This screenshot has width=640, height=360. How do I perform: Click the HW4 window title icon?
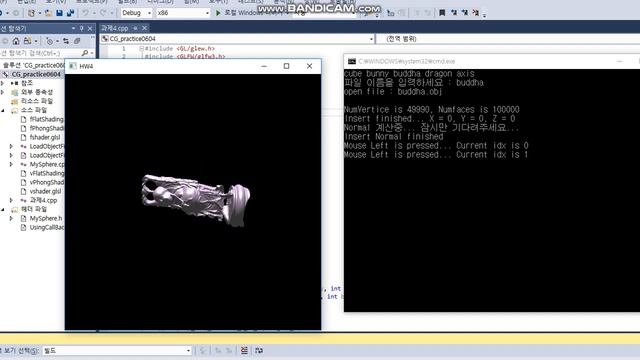(x=73, y=66)
